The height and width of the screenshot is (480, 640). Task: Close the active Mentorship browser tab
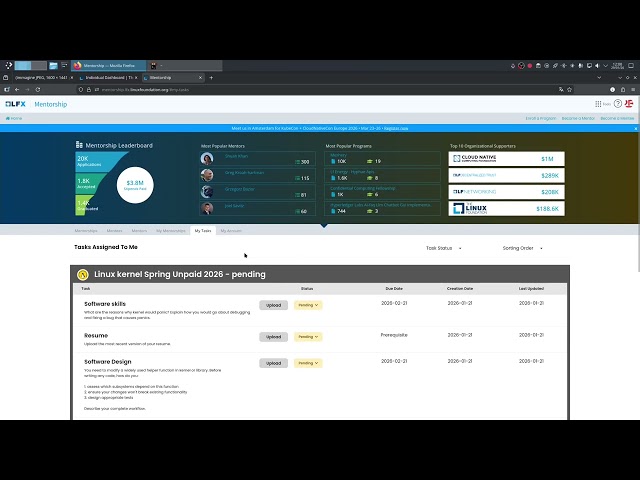pos(200,78)
